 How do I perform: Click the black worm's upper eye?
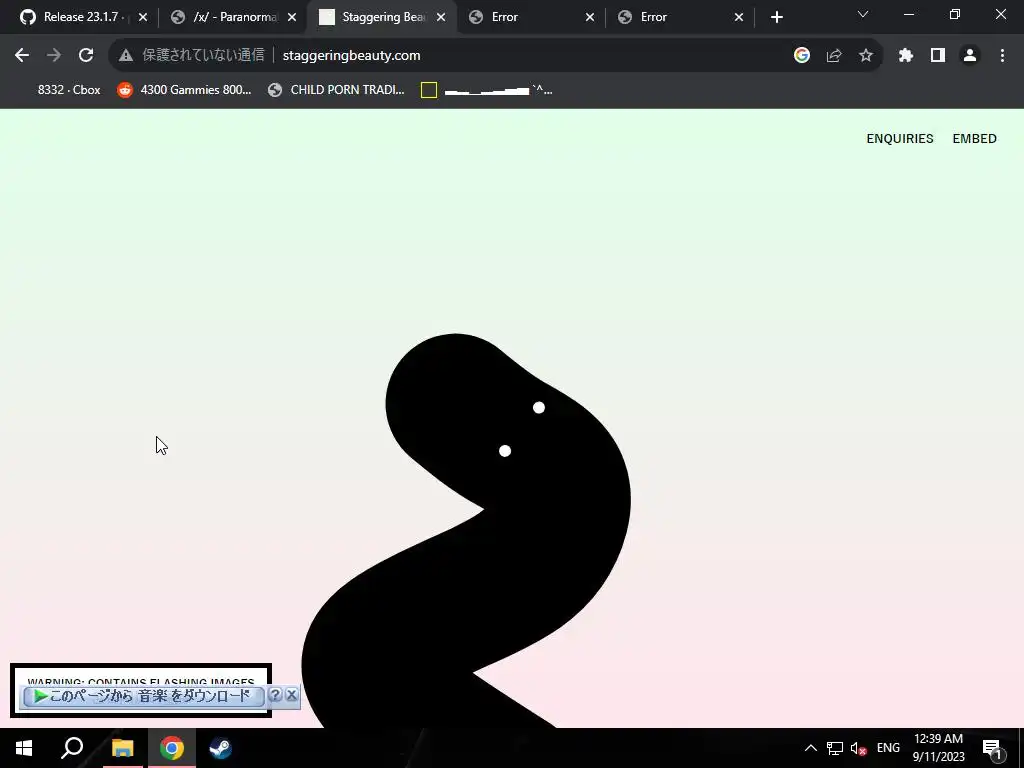coord(539,408)
